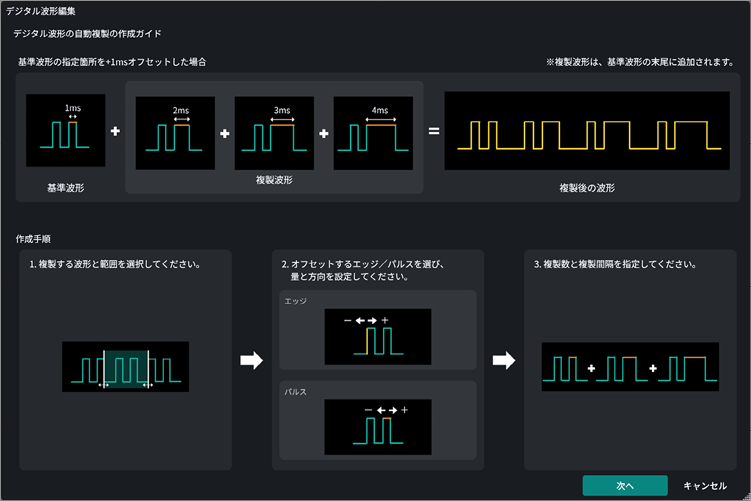Click the 複製波形 caption
This screenshot has height=501, width=751.
[x=274, y=180]
